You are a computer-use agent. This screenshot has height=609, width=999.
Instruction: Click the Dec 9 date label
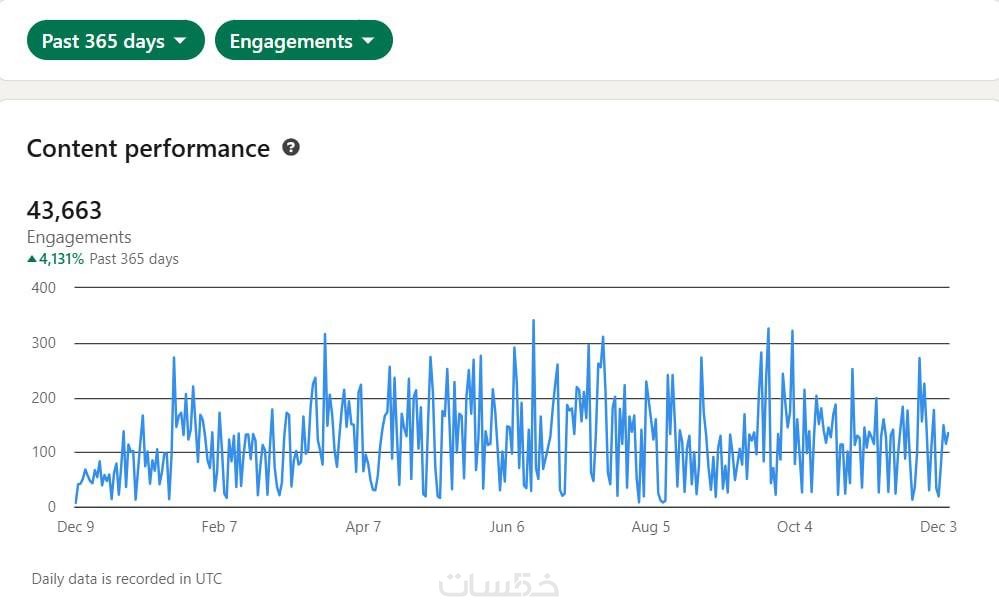[76, 527]
